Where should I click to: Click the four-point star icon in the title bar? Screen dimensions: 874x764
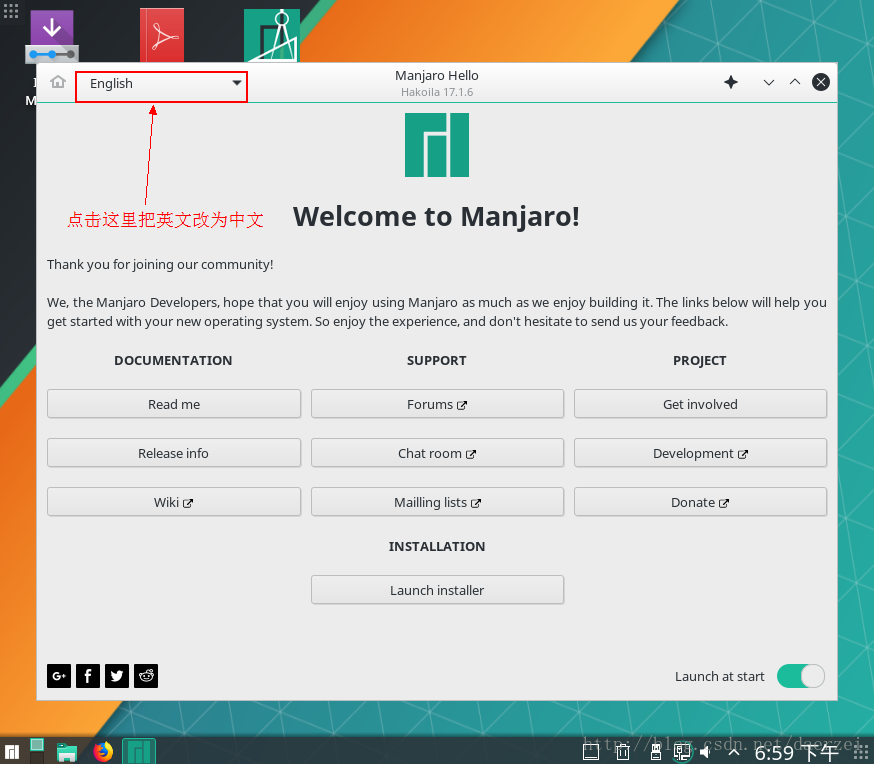pos(731,82)
